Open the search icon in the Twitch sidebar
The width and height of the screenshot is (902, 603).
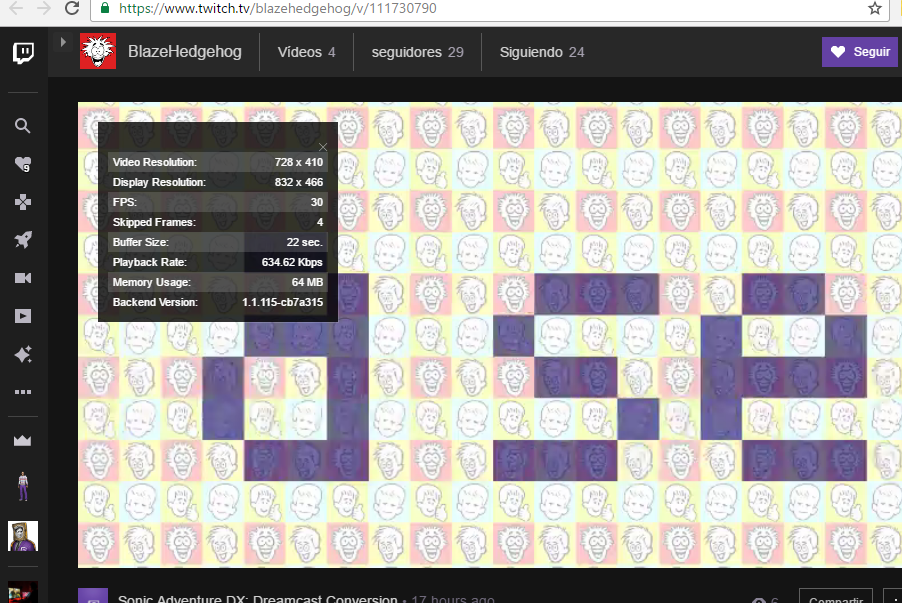22,126
